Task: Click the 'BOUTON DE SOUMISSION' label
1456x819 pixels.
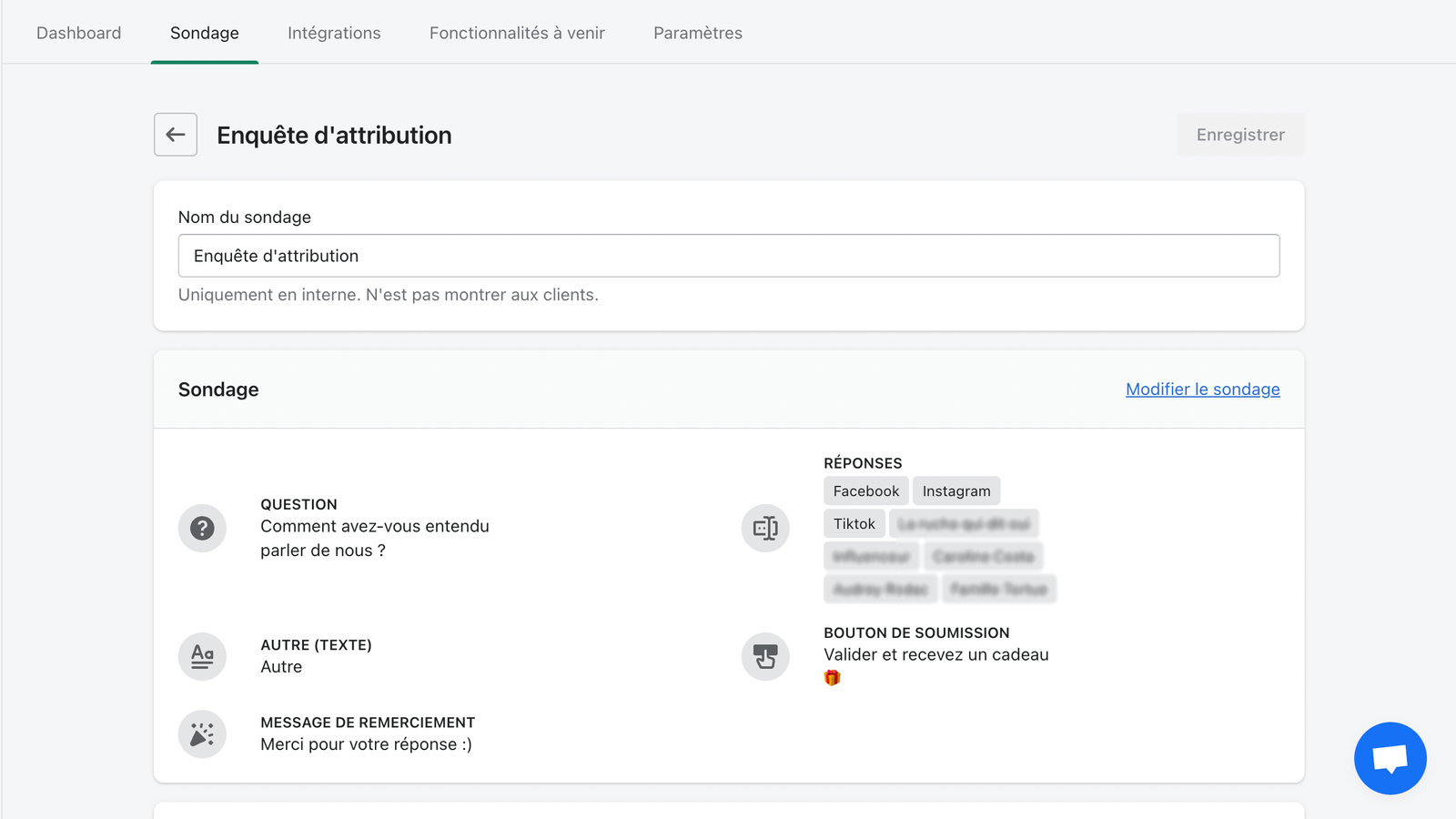Action: click(x=916, y=632)
